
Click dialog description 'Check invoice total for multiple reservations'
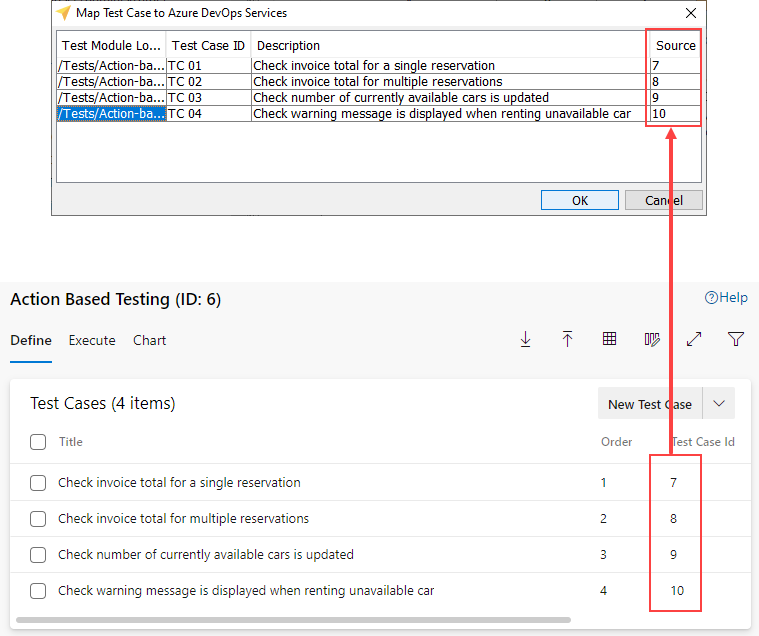[378, 81]
